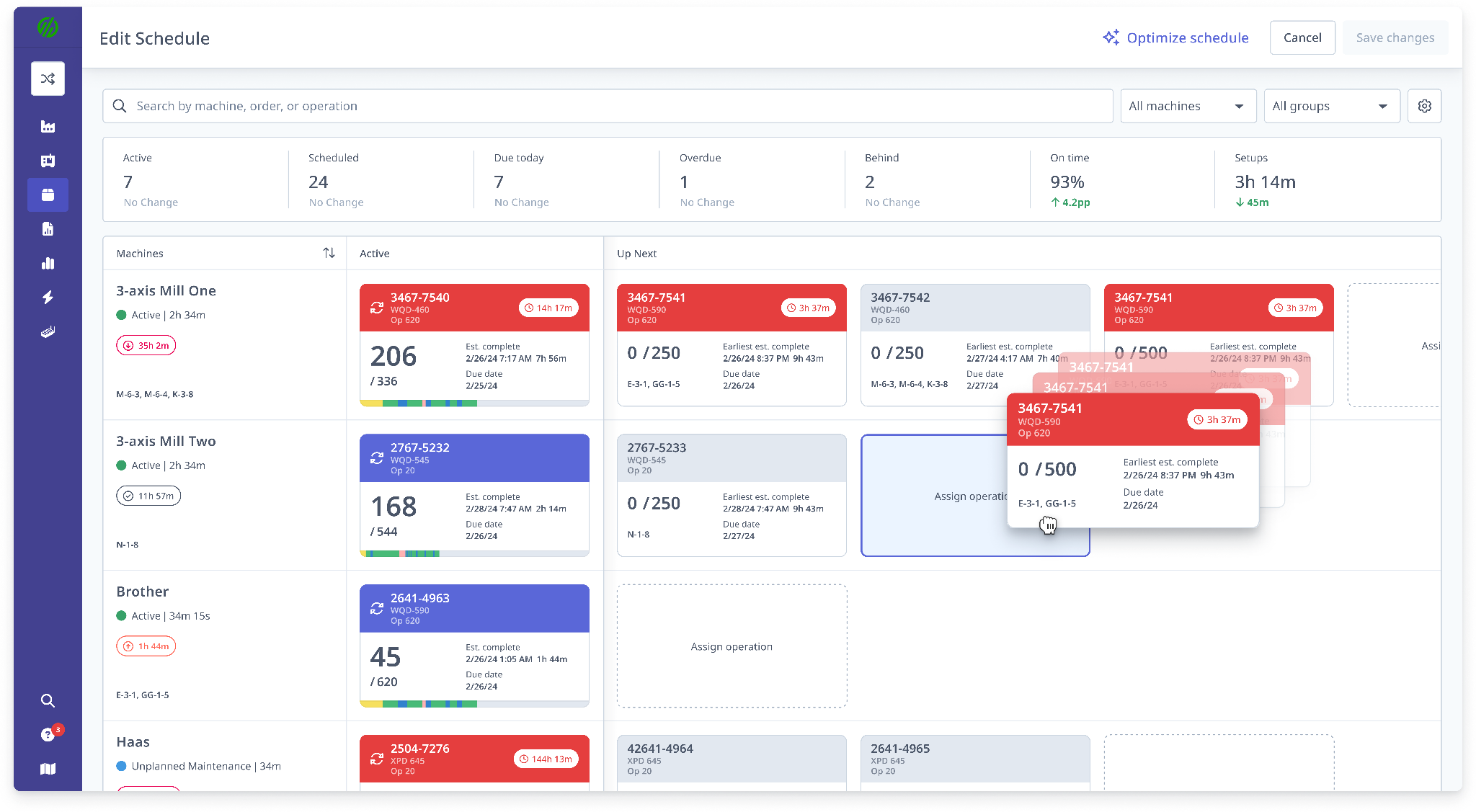1476x812 pixels.
Task: Click the settings gear beside All groups
Action: pyautogui.click(x=1424, y=106)
